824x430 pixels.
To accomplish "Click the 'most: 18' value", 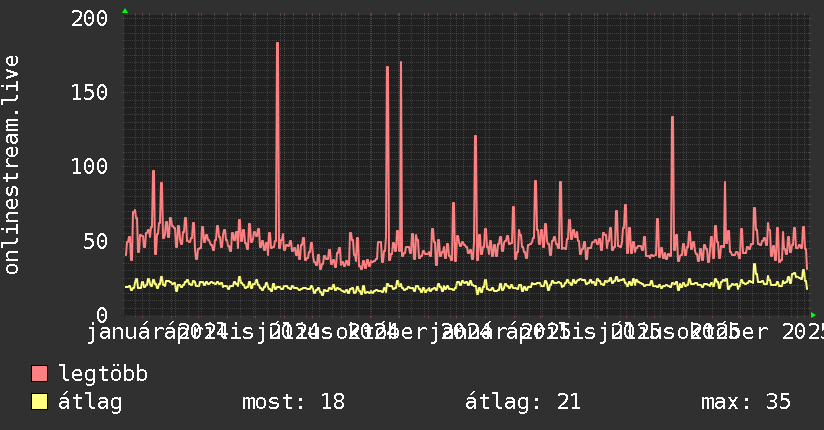I will point(293,402).
